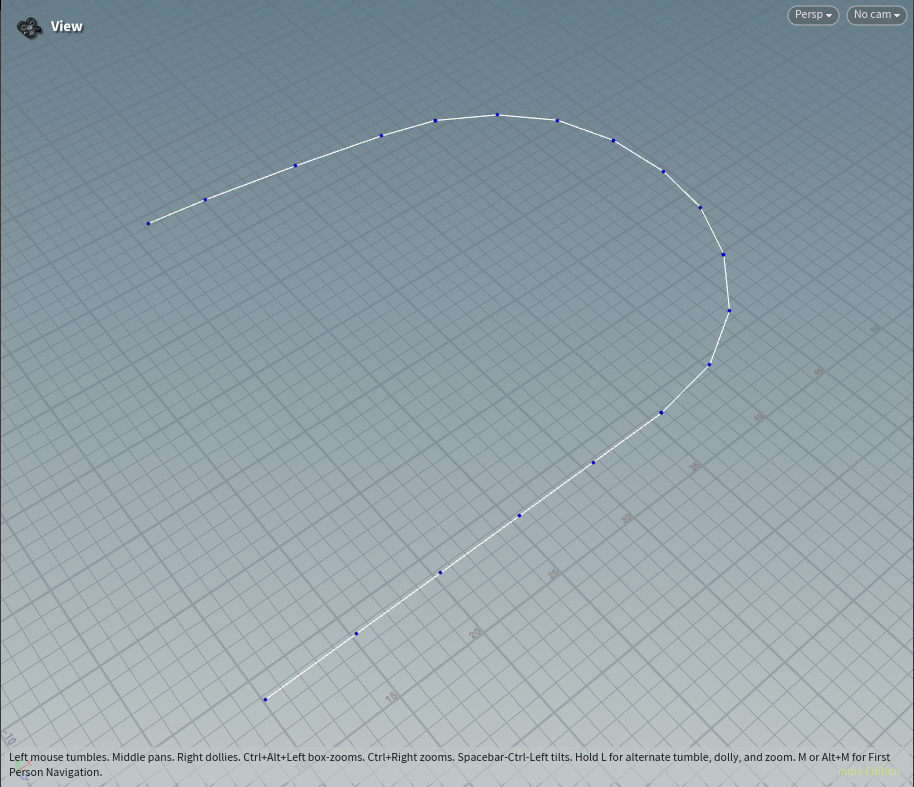Click the grid ruler label 25

[x=553, y=574]
